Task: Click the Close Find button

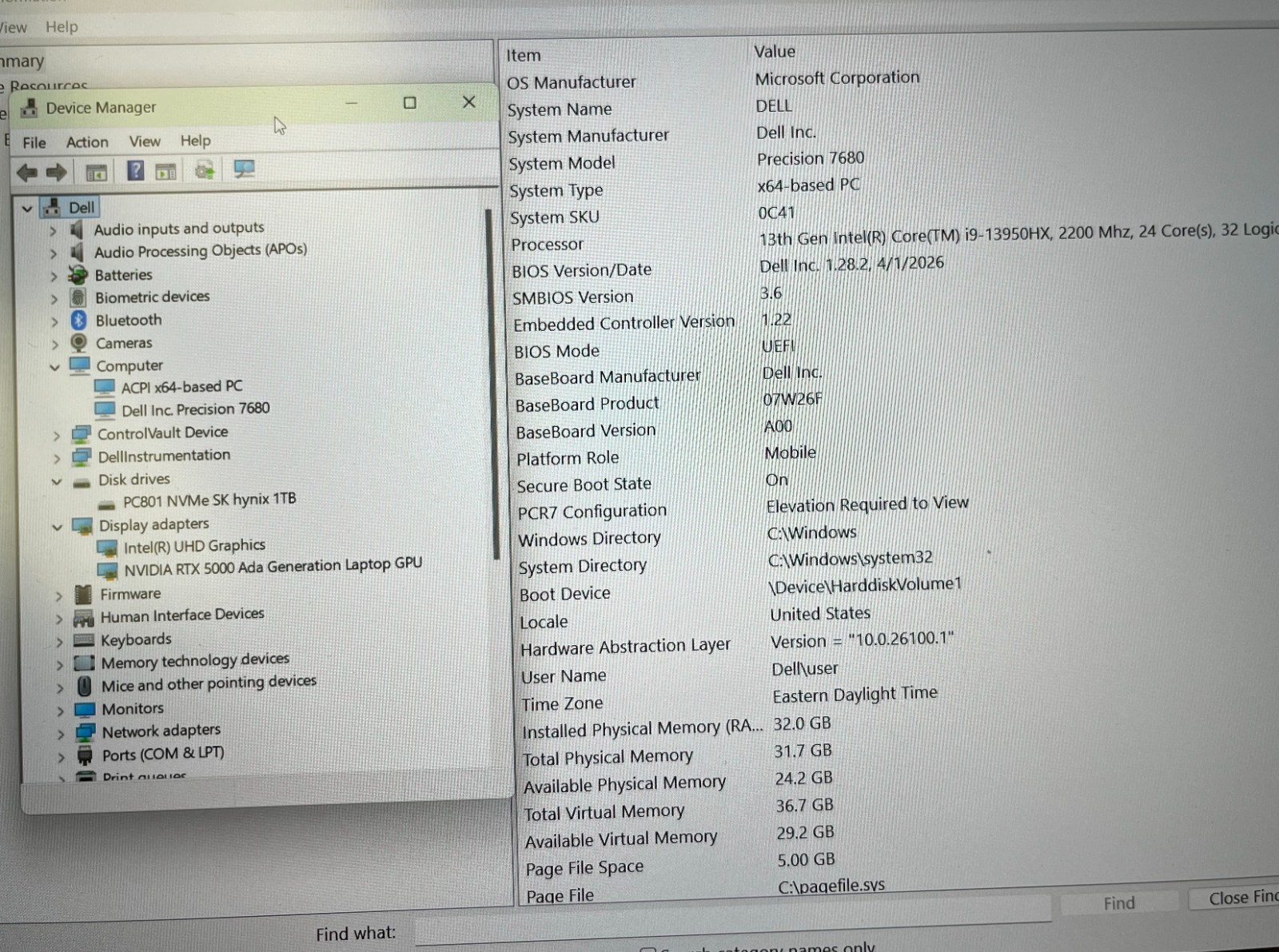Action: click(x=1235, y=898)
